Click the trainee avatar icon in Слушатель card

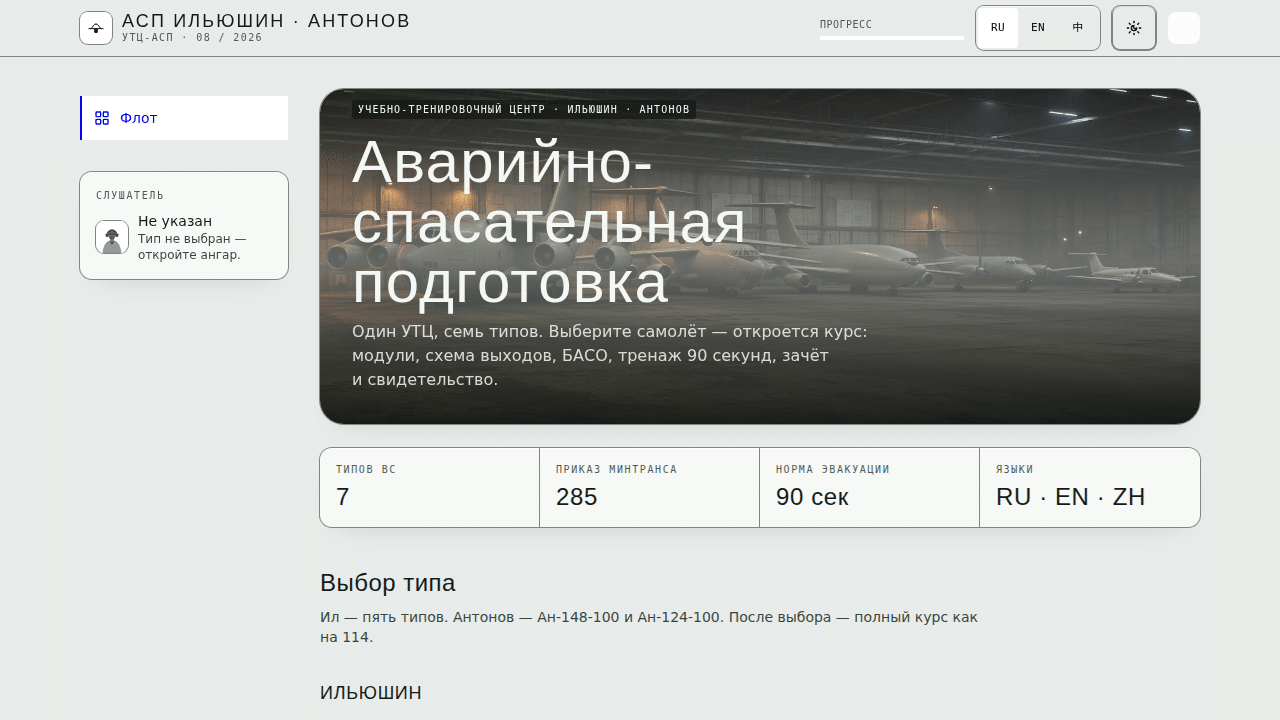[112, 237]
